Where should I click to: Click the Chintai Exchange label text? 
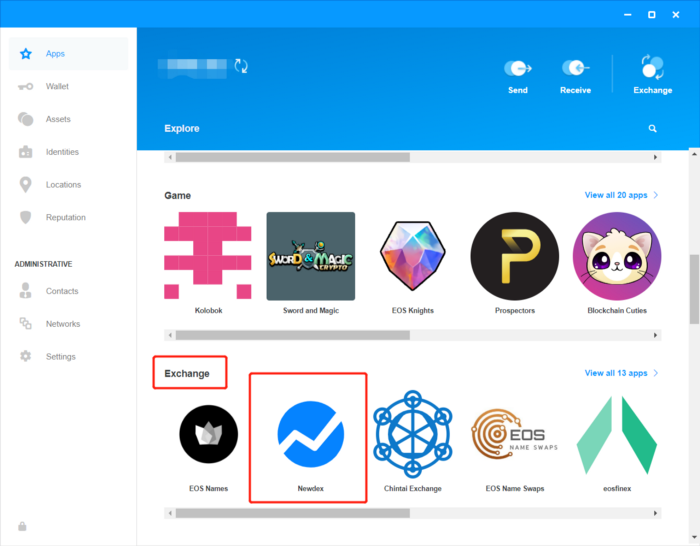point(412,488)
